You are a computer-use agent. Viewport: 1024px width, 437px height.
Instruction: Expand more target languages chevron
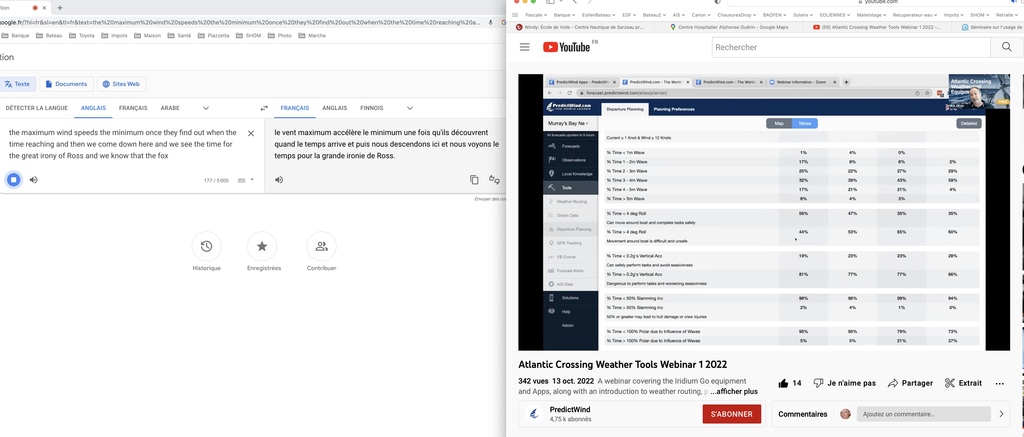point(409,108)
